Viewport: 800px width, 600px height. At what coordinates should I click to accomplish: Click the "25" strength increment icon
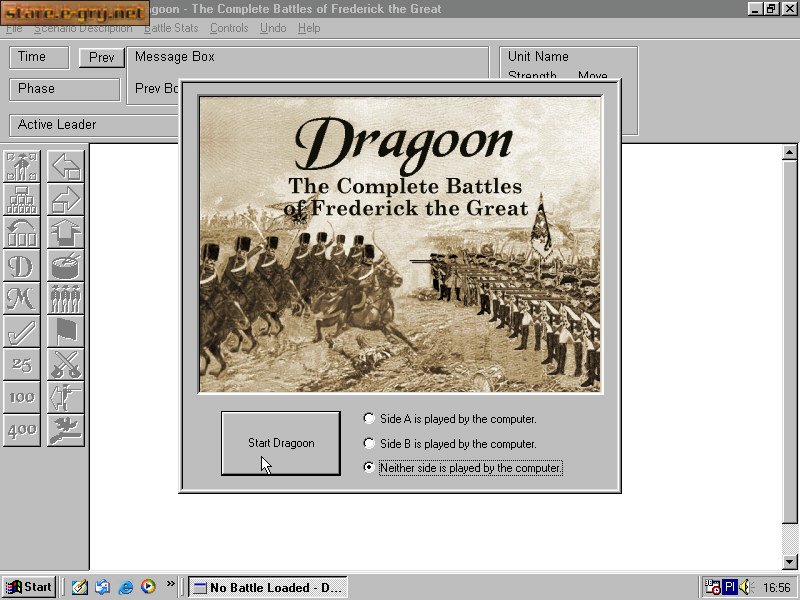click(21, 364)
